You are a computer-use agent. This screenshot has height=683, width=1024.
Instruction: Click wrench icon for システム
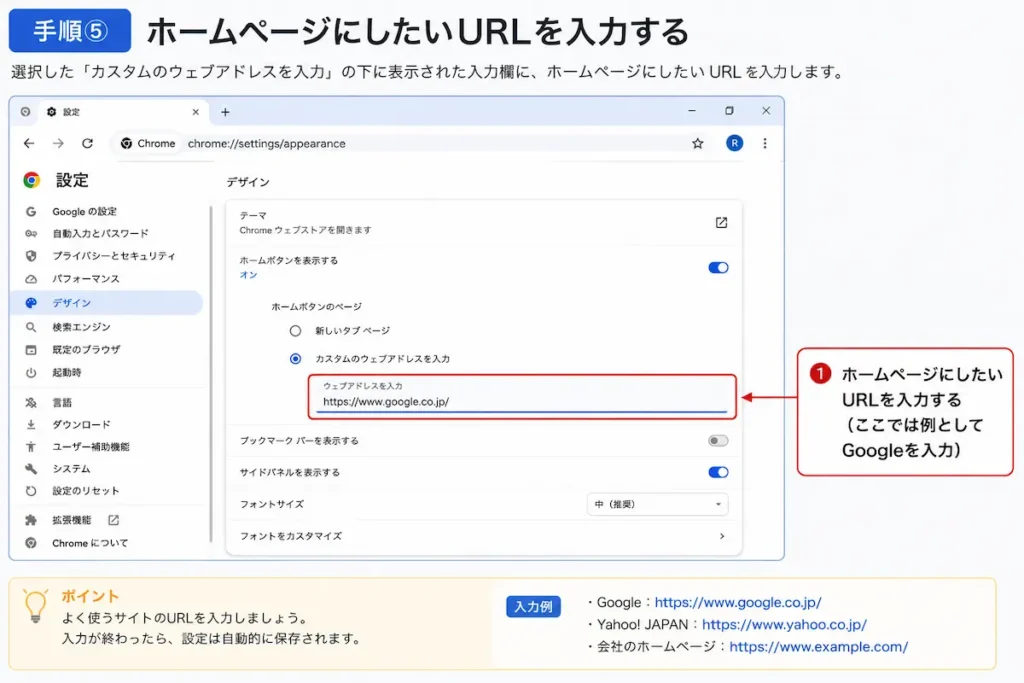(x=31, y=469)
